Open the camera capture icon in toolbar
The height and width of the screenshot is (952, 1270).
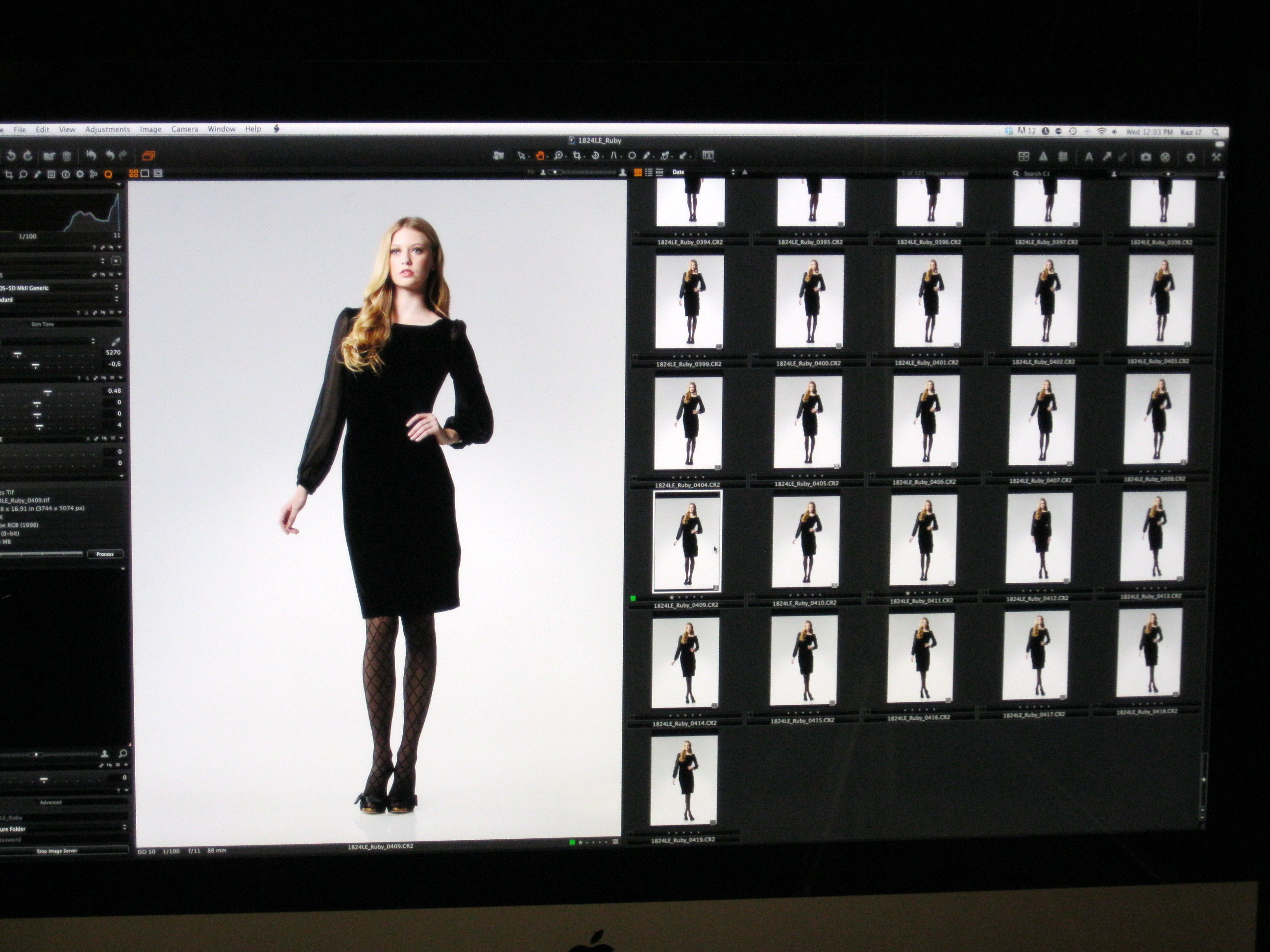coord(1146,157)
